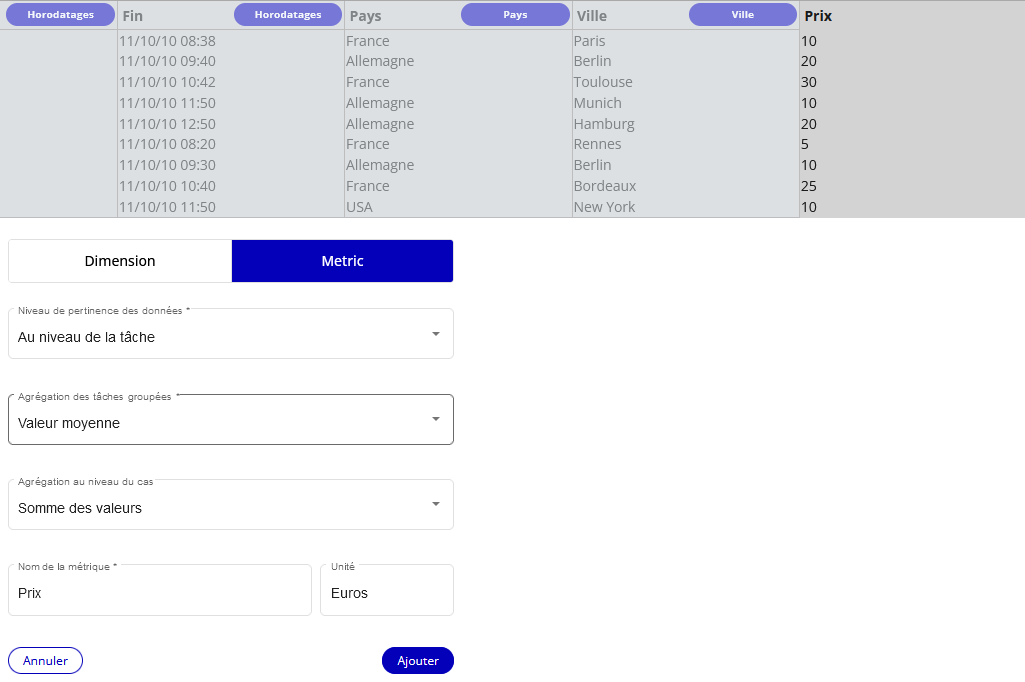Click the purple Ville chip
Screen dimensions: 1025x682
point(742,15)
